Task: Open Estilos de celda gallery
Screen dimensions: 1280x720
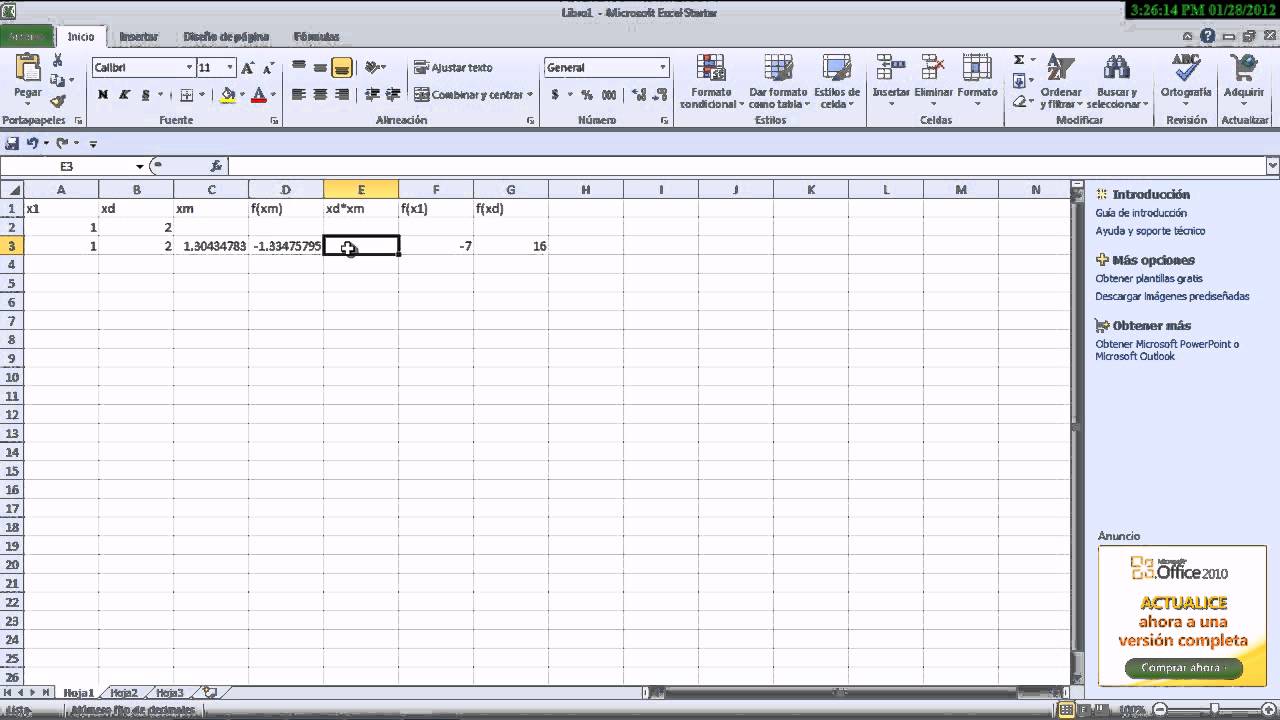Action: coord(837,81)
